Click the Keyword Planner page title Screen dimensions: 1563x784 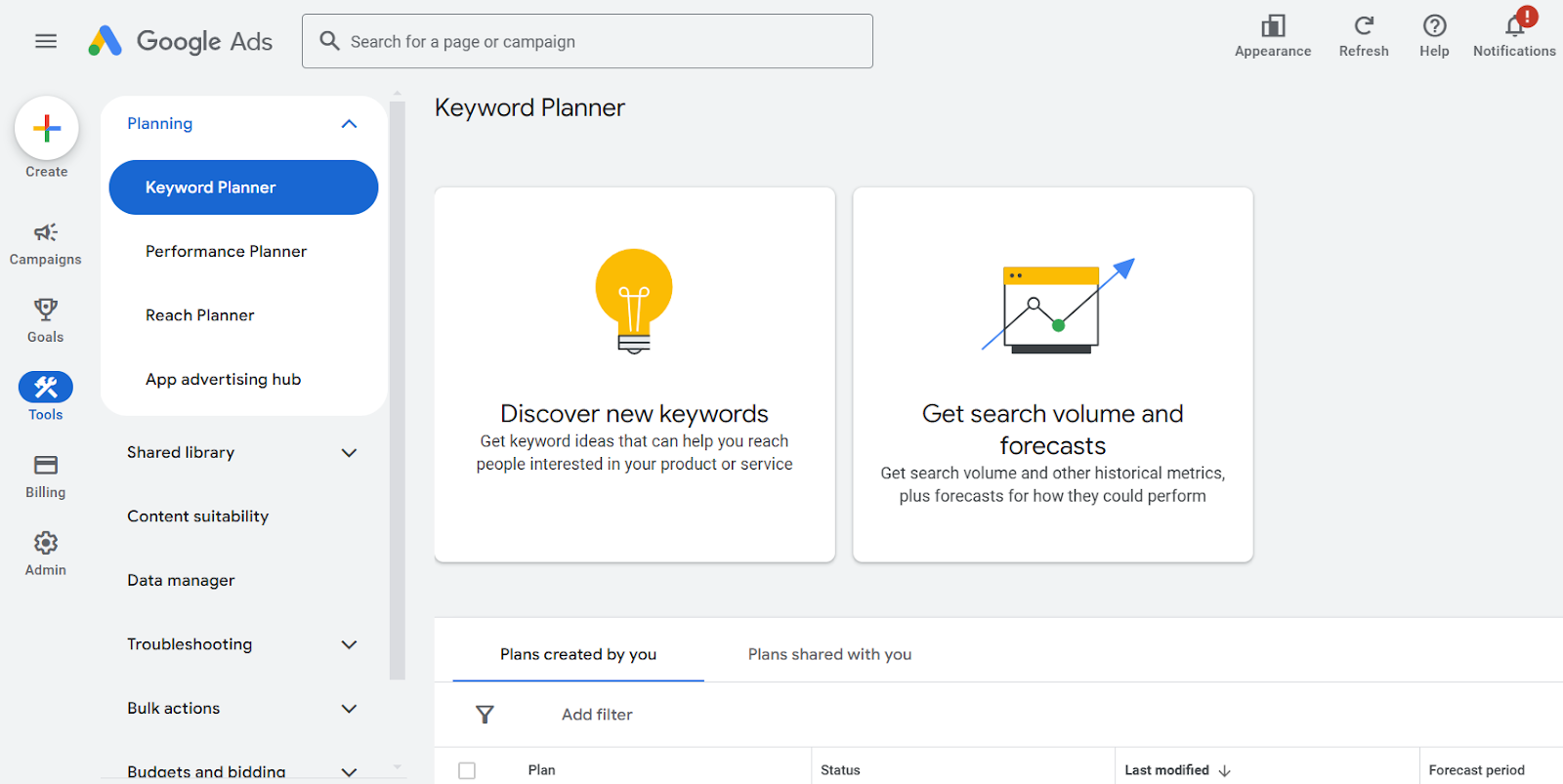(529, 107)
